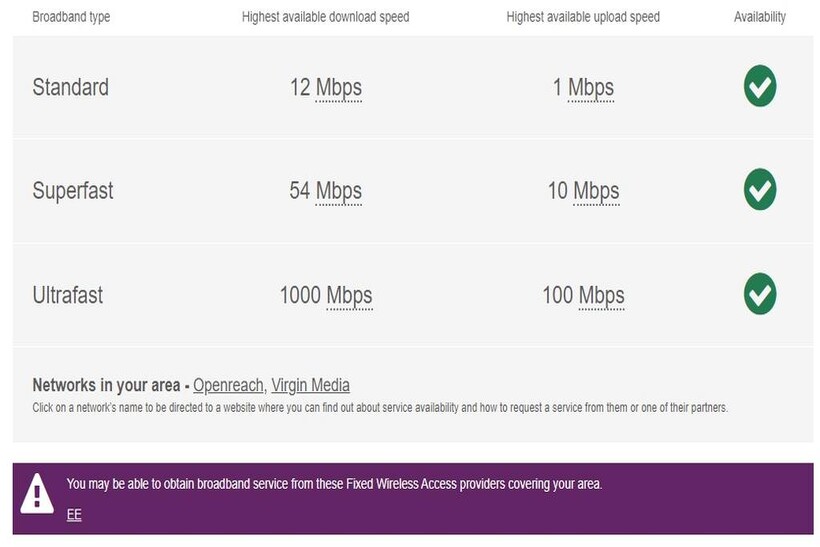The width and height of the screenshot is (820, 547).
Task: Select the Standard broadband row label
Action: (70, 87)
